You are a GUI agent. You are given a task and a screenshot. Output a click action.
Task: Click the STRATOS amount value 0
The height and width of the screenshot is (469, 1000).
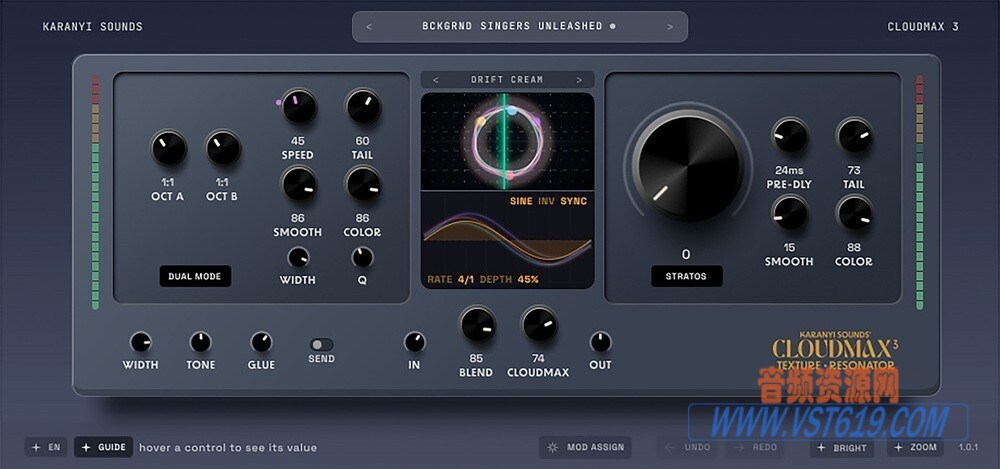point(686,255)
